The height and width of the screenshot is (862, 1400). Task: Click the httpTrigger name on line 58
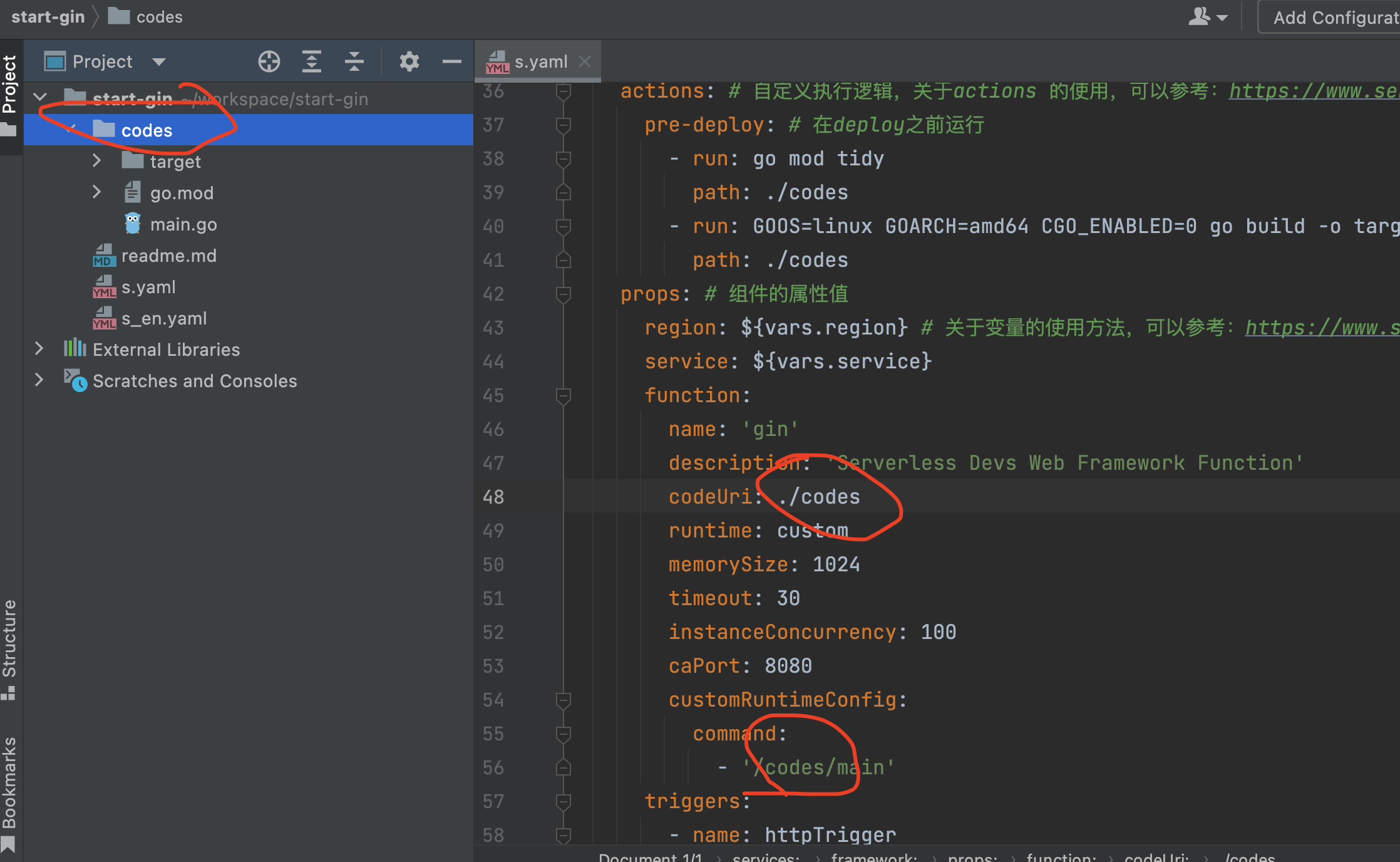click(830, 835)
